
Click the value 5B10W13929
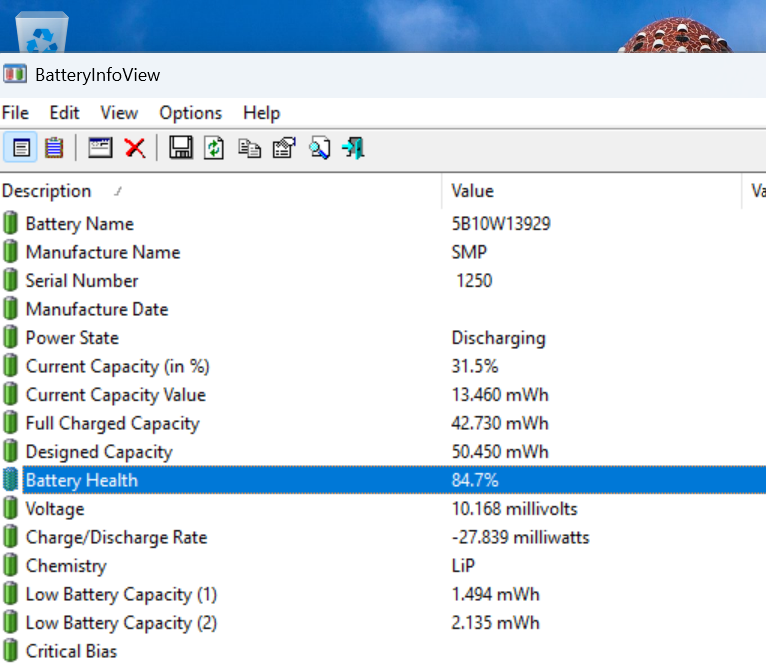coord(501,224)
